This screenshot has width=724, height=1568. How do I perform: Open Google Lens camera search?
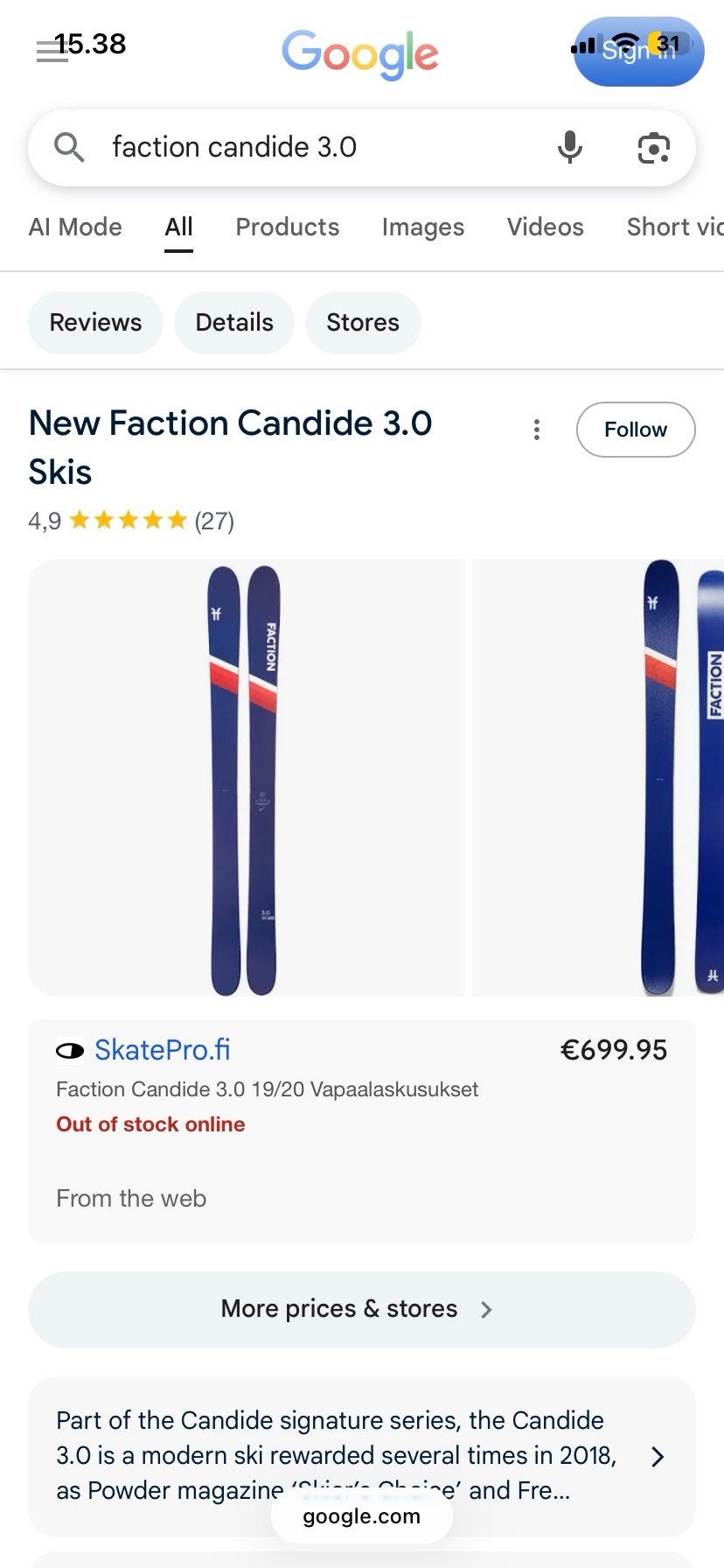coord(653,148)
